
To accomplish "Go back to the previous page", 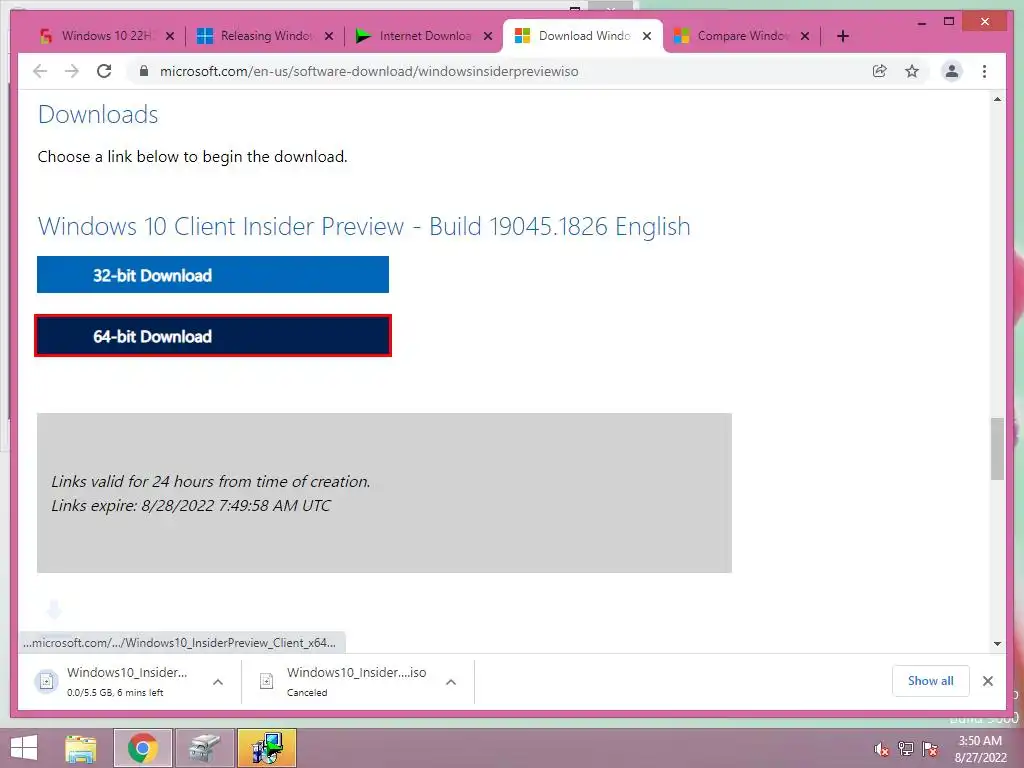I will point(40,71).
